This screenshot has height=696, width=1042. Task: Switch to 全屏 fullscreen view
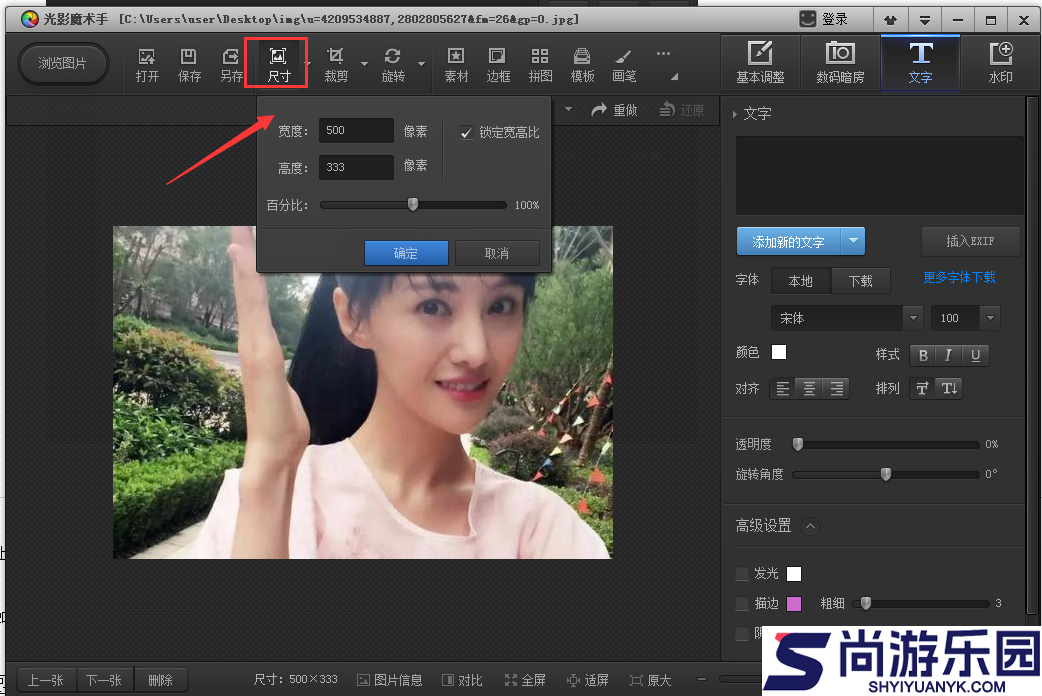coord(525,680)
